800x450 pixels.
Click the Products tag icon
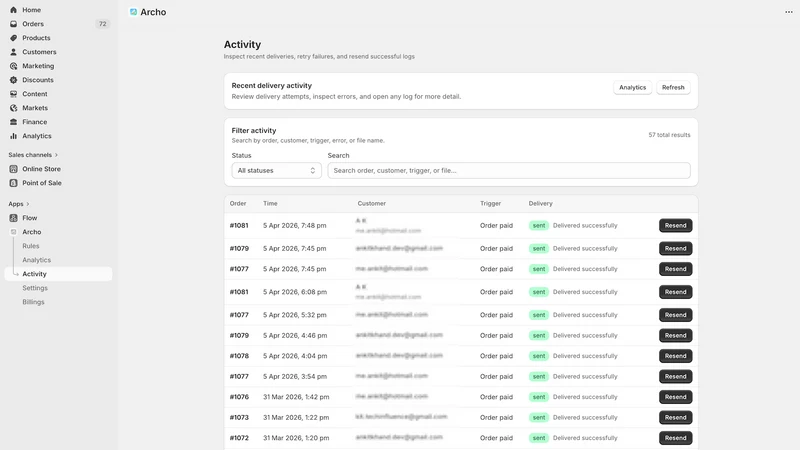click(x=13, y=38)
